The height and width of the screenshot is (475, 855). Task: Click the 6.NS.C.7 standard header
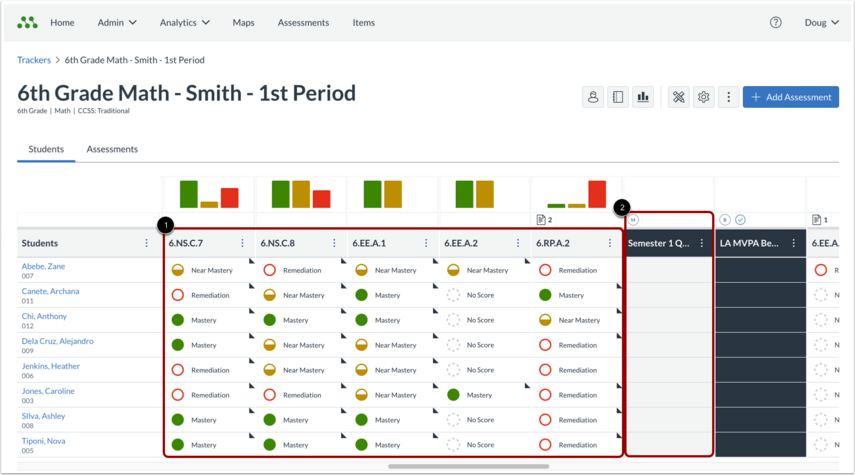click(x=185, y=243)
